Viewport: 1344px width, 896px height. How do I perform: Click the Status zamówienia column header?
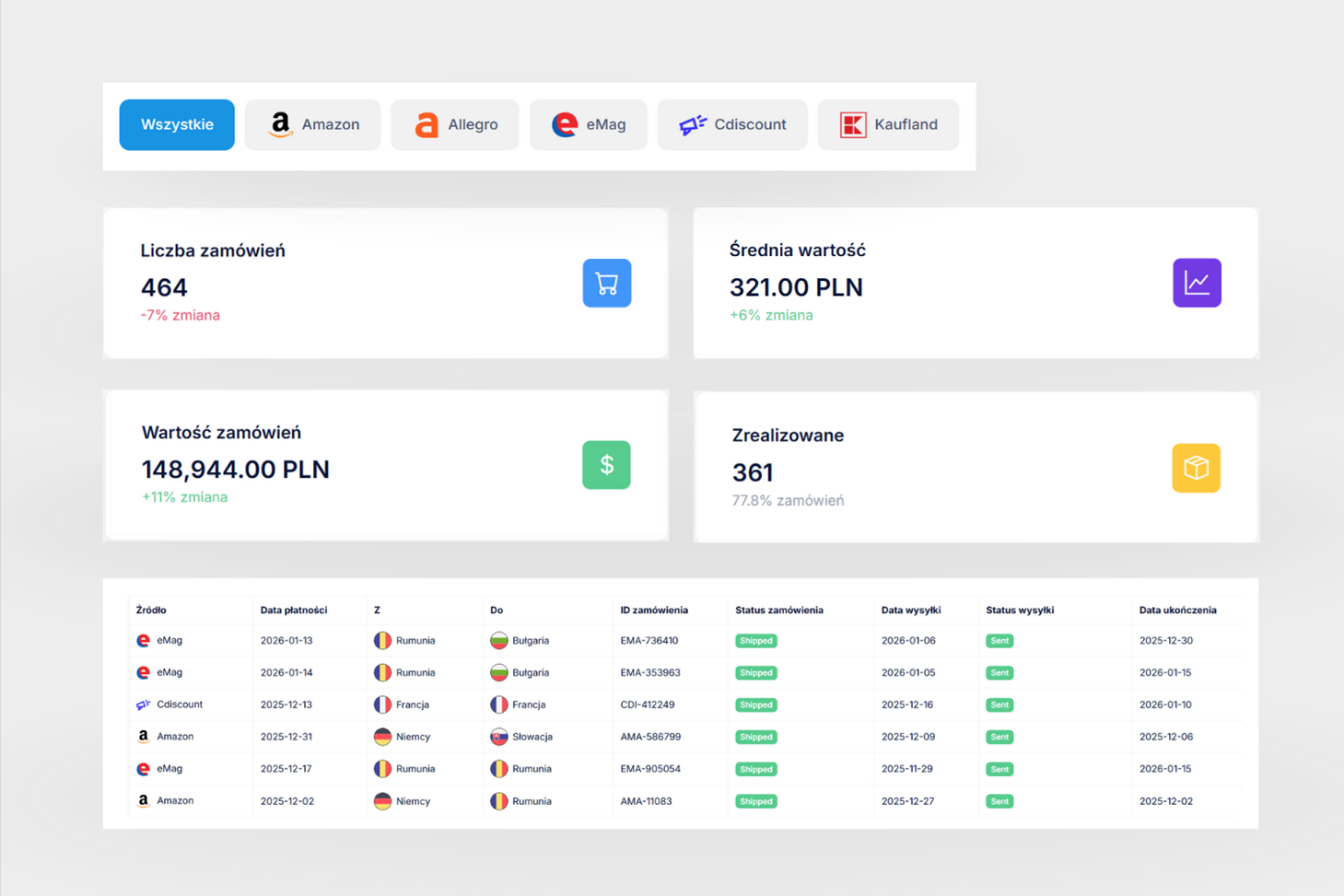click(778, 610)
